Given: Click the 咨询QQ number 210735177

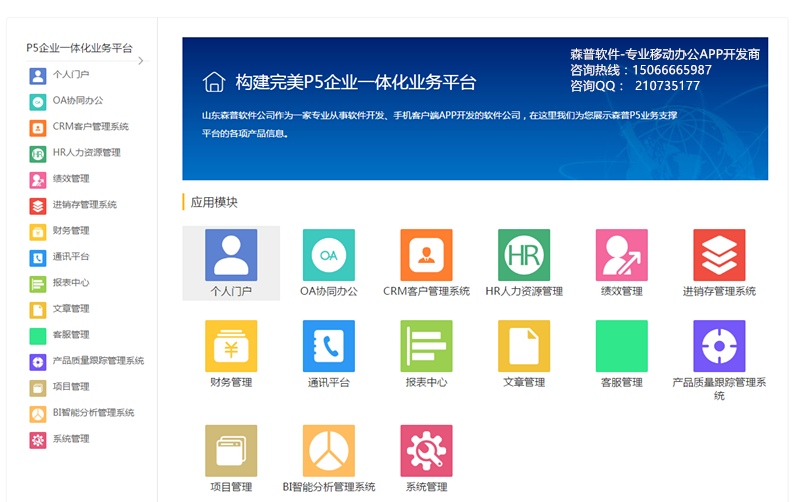Looking at the screenshot, I should pyautogui.click(x=667, y=86).
